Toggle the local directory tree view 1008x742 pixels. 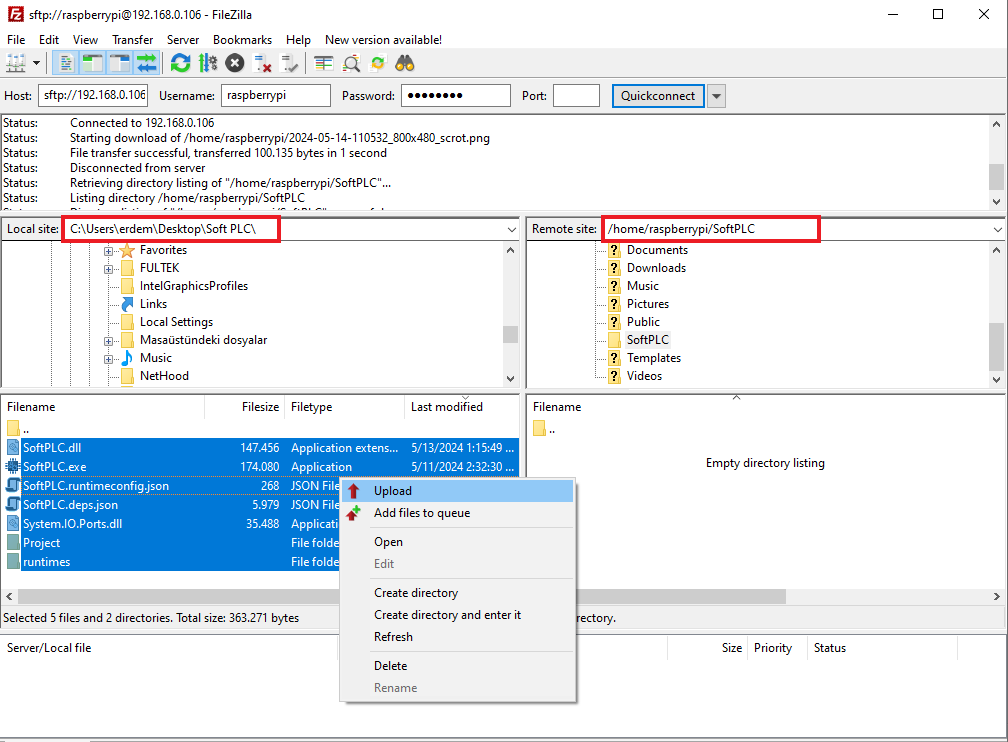pyautogui.click(x=93, y=64)
